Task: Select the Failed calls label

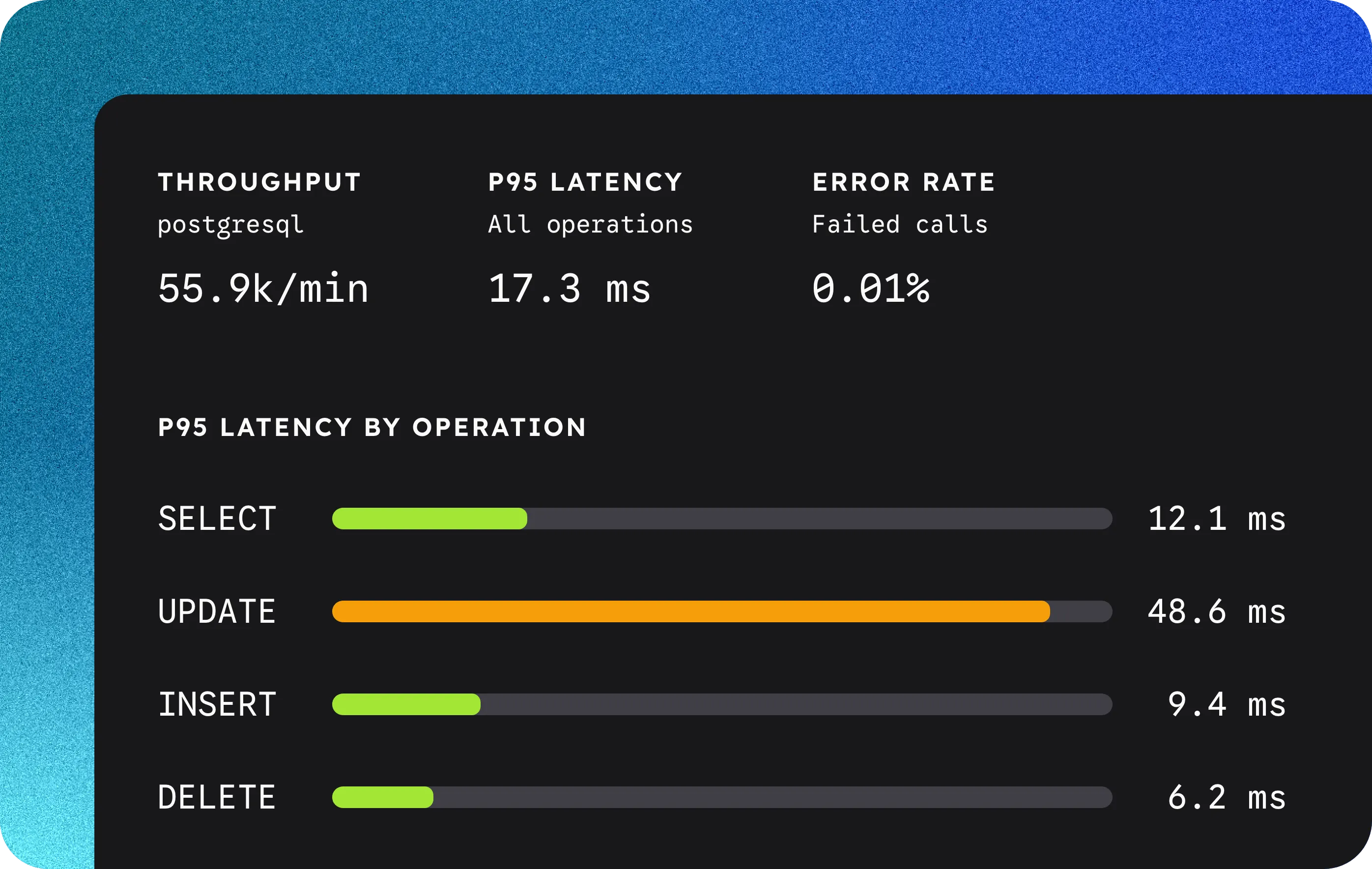Action: (x=900, y=224)
